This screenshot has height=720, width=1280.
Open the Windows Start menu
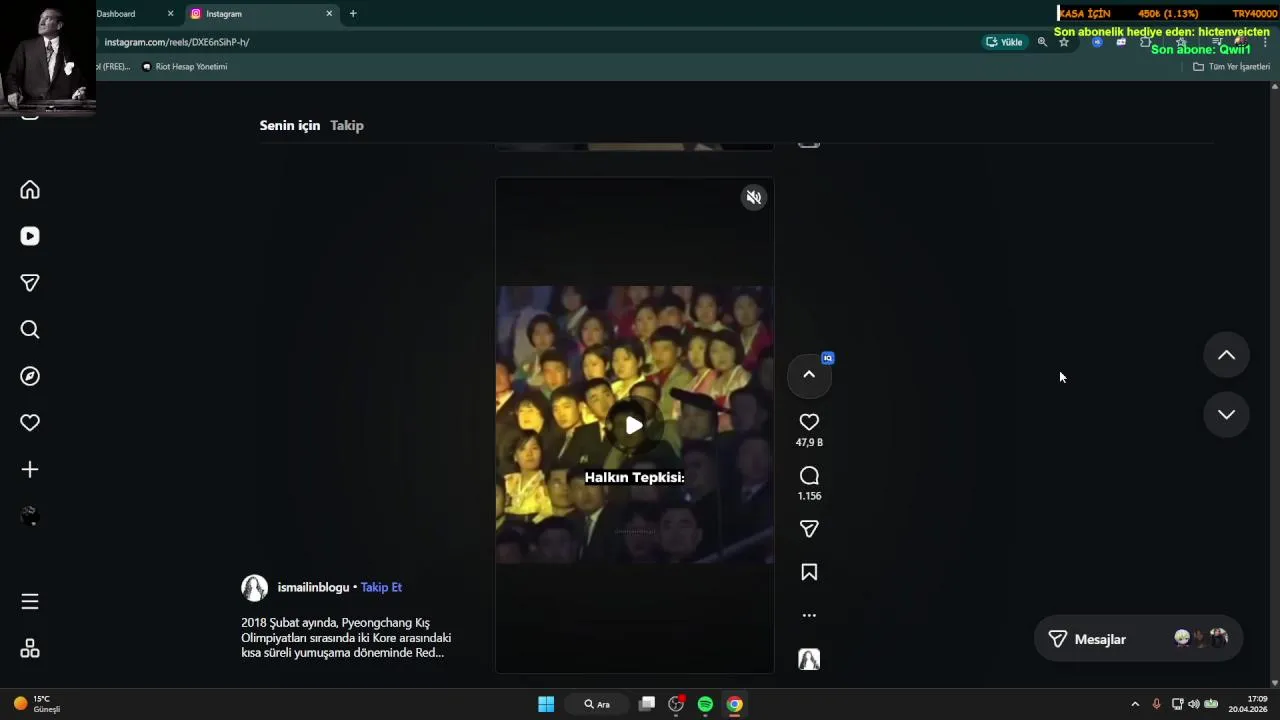[546, 704]
